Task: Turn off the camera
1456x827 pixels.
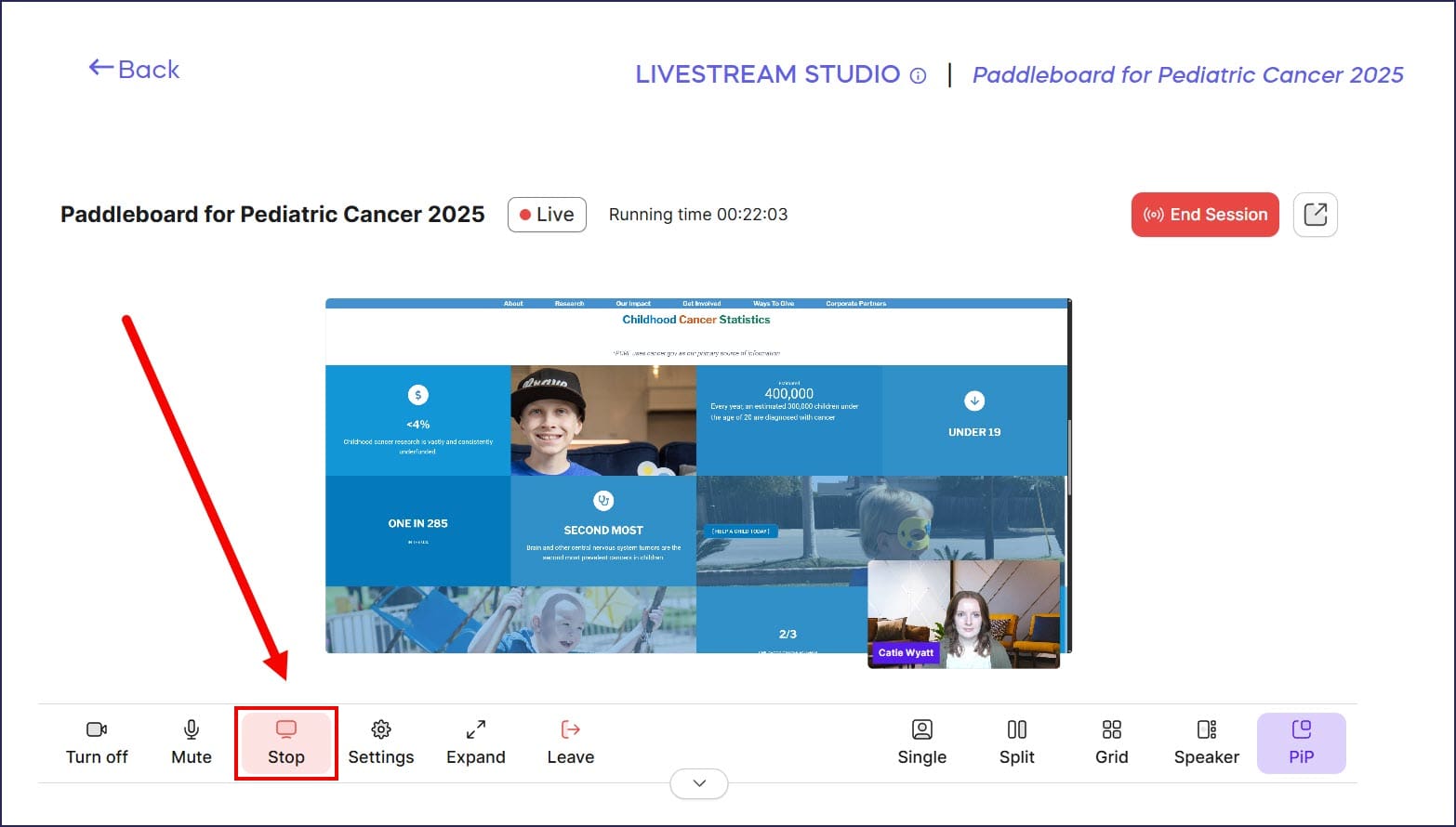Action: (97, 742)
